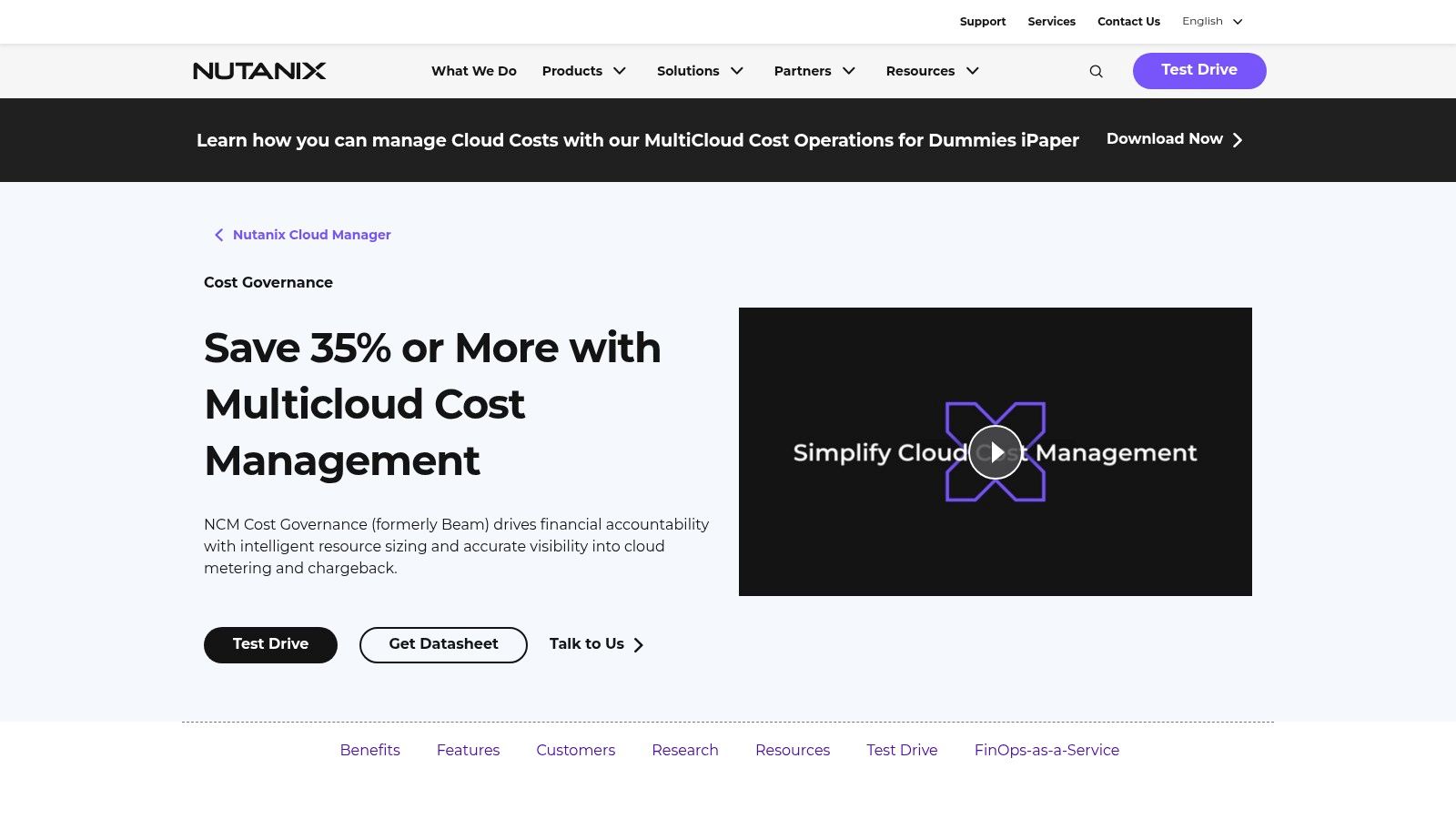Go to the Support link
This screenshot has height=819, width=1456.
pyautogui.click(x=983, y=21)
